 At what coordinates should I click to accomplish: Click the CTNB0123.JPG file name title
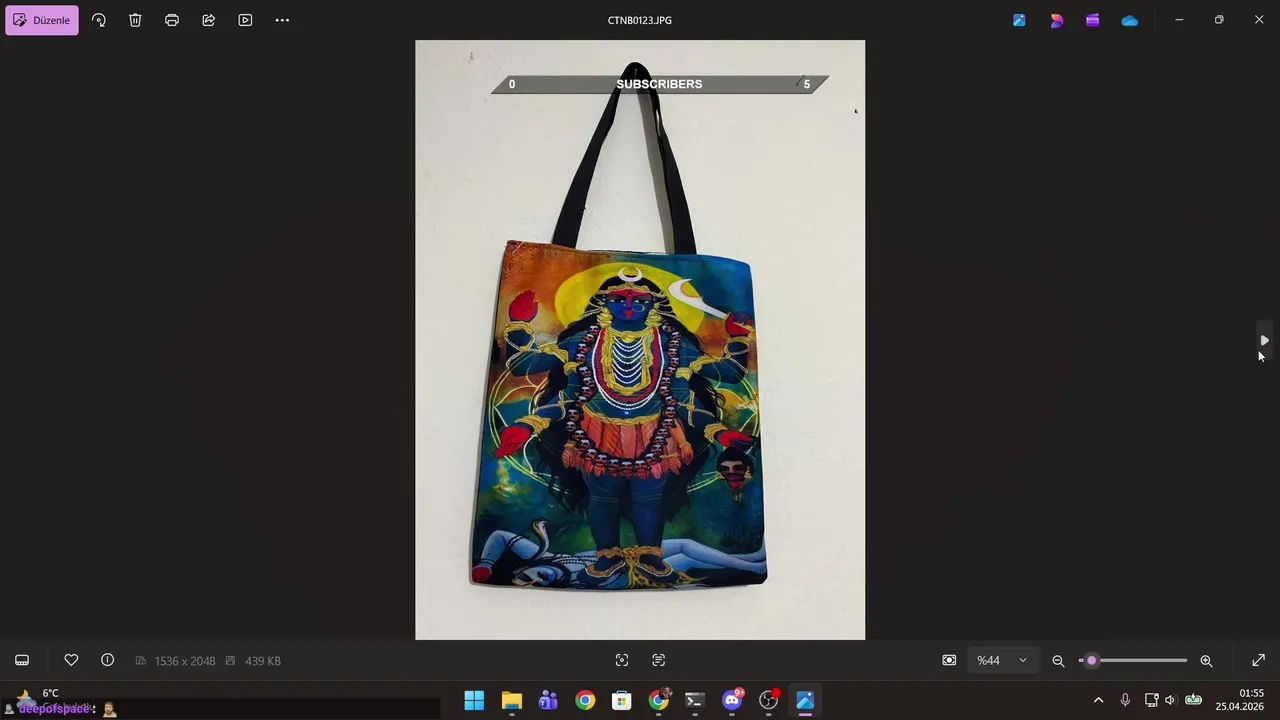640,20
